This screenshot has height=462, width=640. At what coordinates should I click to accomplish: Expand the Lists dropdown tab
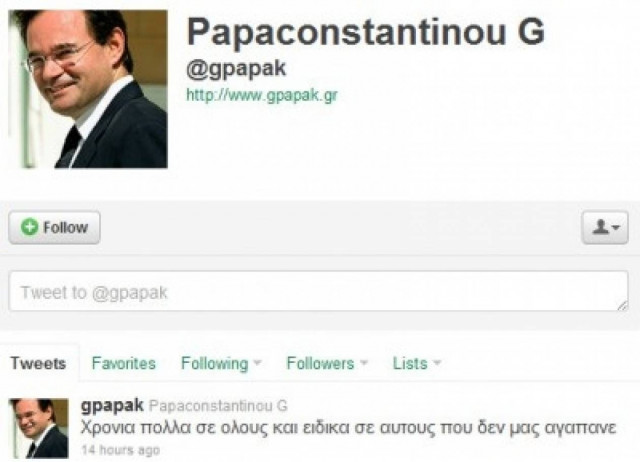[x=417, y=363]
